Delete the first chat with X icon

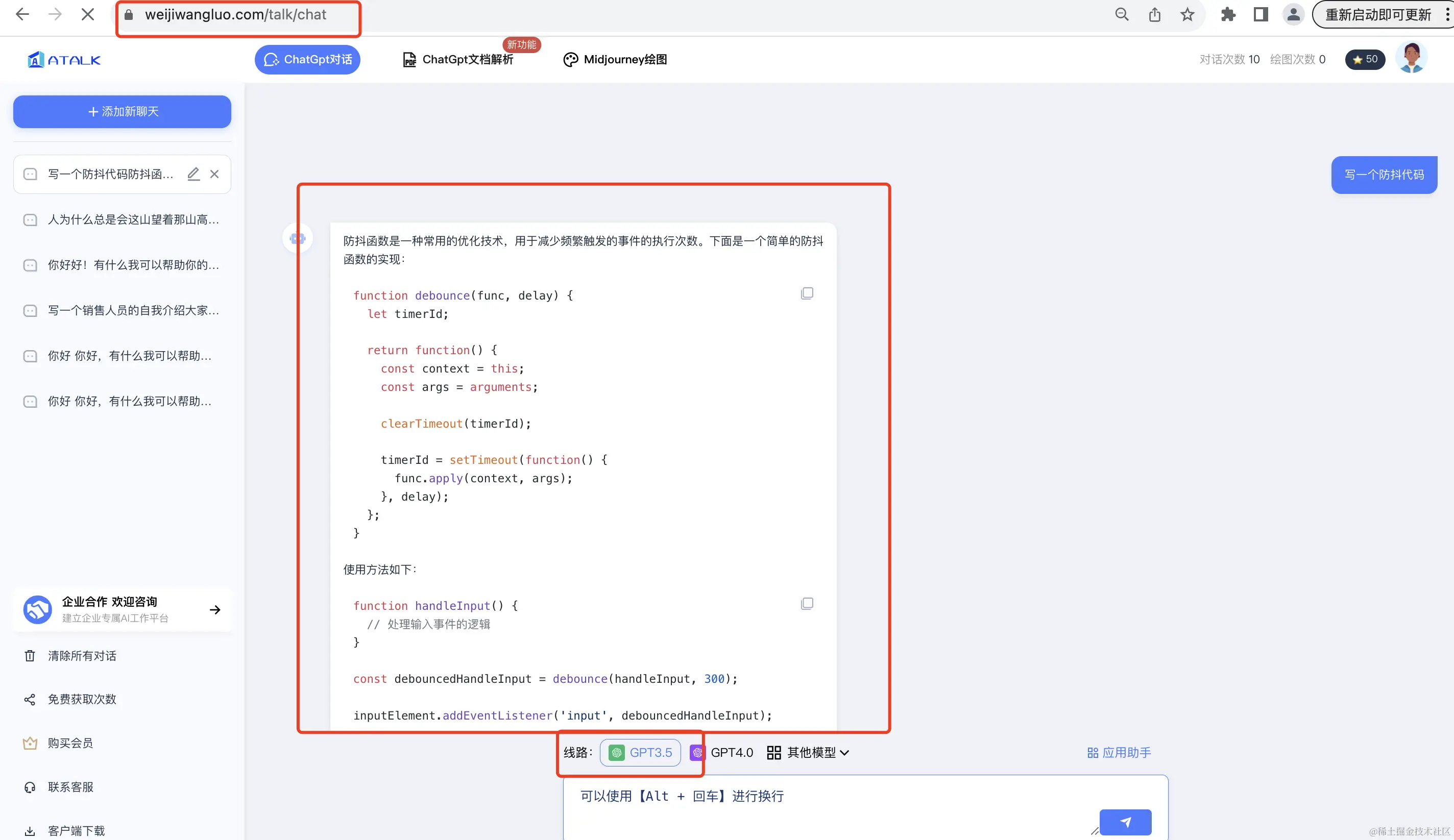[x=214, y=174]
